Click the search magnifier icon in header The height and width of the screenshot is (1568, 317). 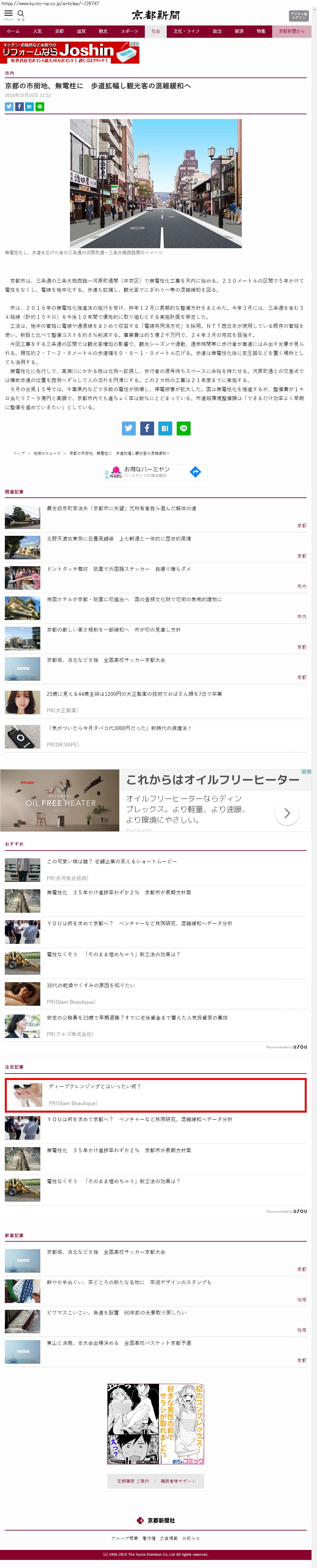pos(21,13)
